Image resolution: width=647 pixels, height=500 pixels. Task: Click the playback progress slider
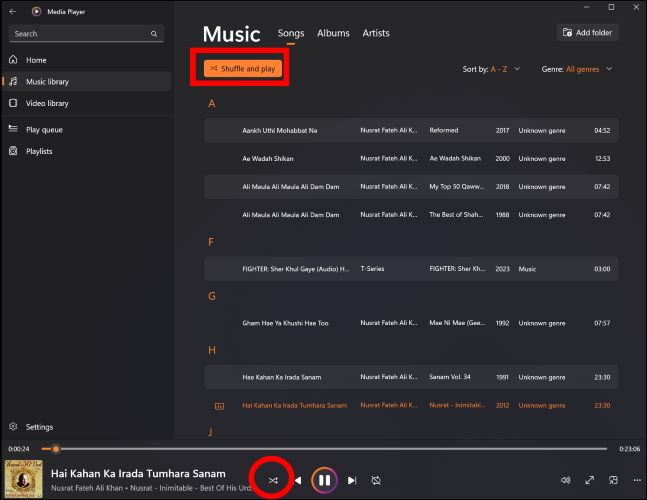(x=324, y=449)
